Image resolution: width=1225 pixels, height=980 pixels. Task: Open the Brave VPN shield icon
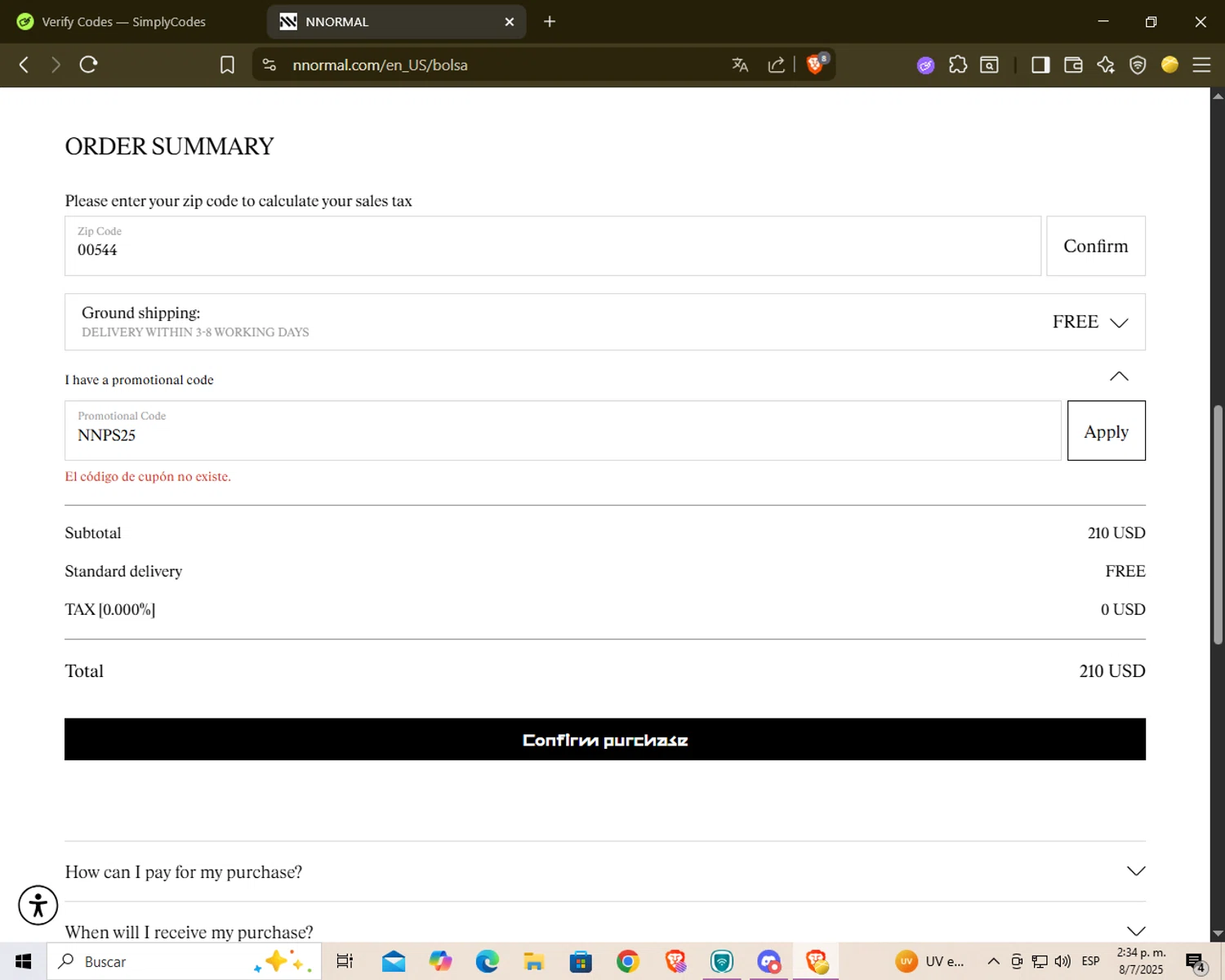(1138, 65)
